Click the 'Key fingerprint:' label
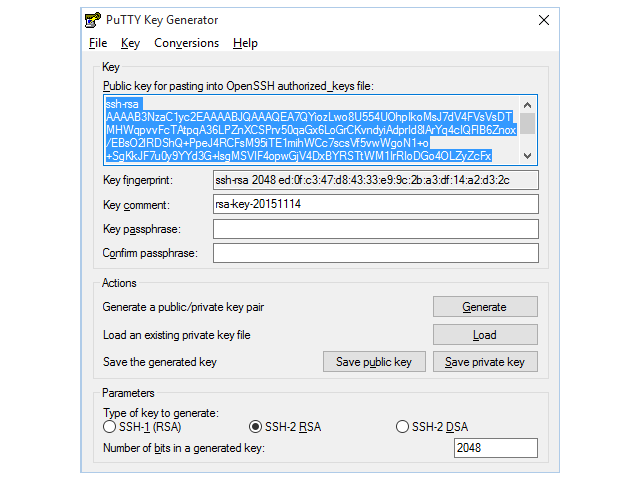The image size is (640, 480). pyautogui.click(x=138, y=180)
